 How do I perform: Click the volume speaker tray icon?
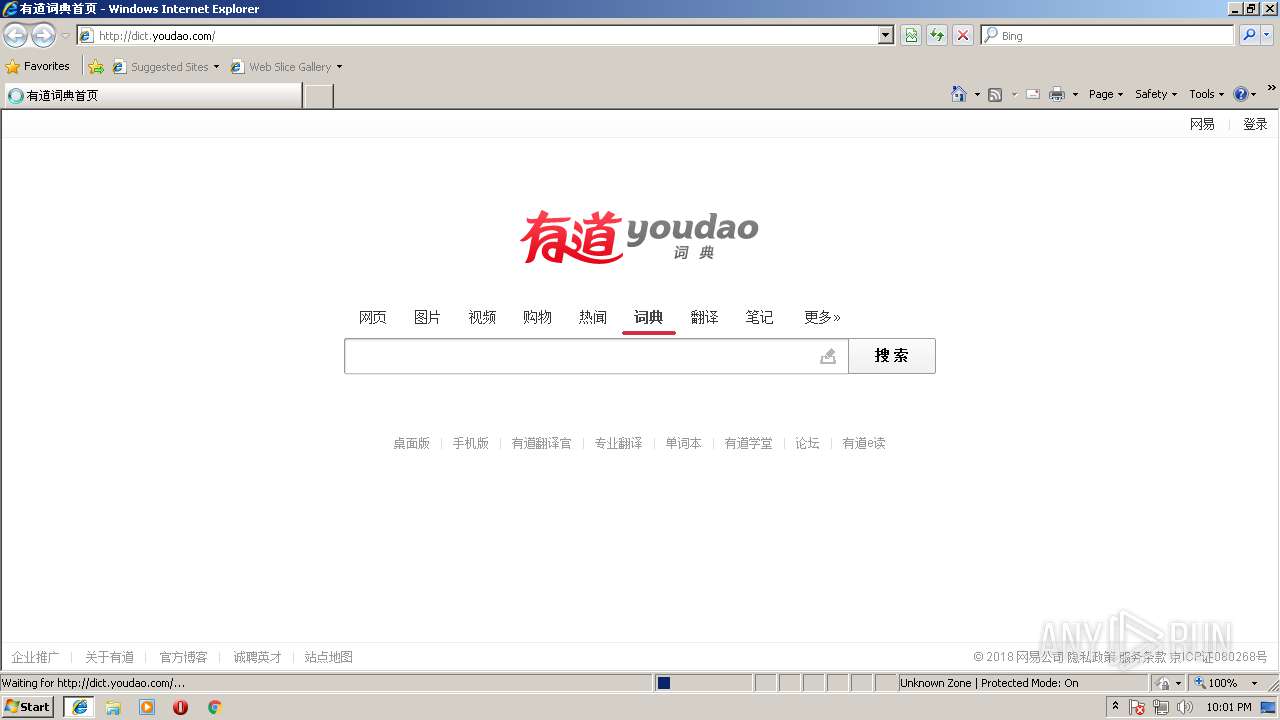coord(1185,707)
